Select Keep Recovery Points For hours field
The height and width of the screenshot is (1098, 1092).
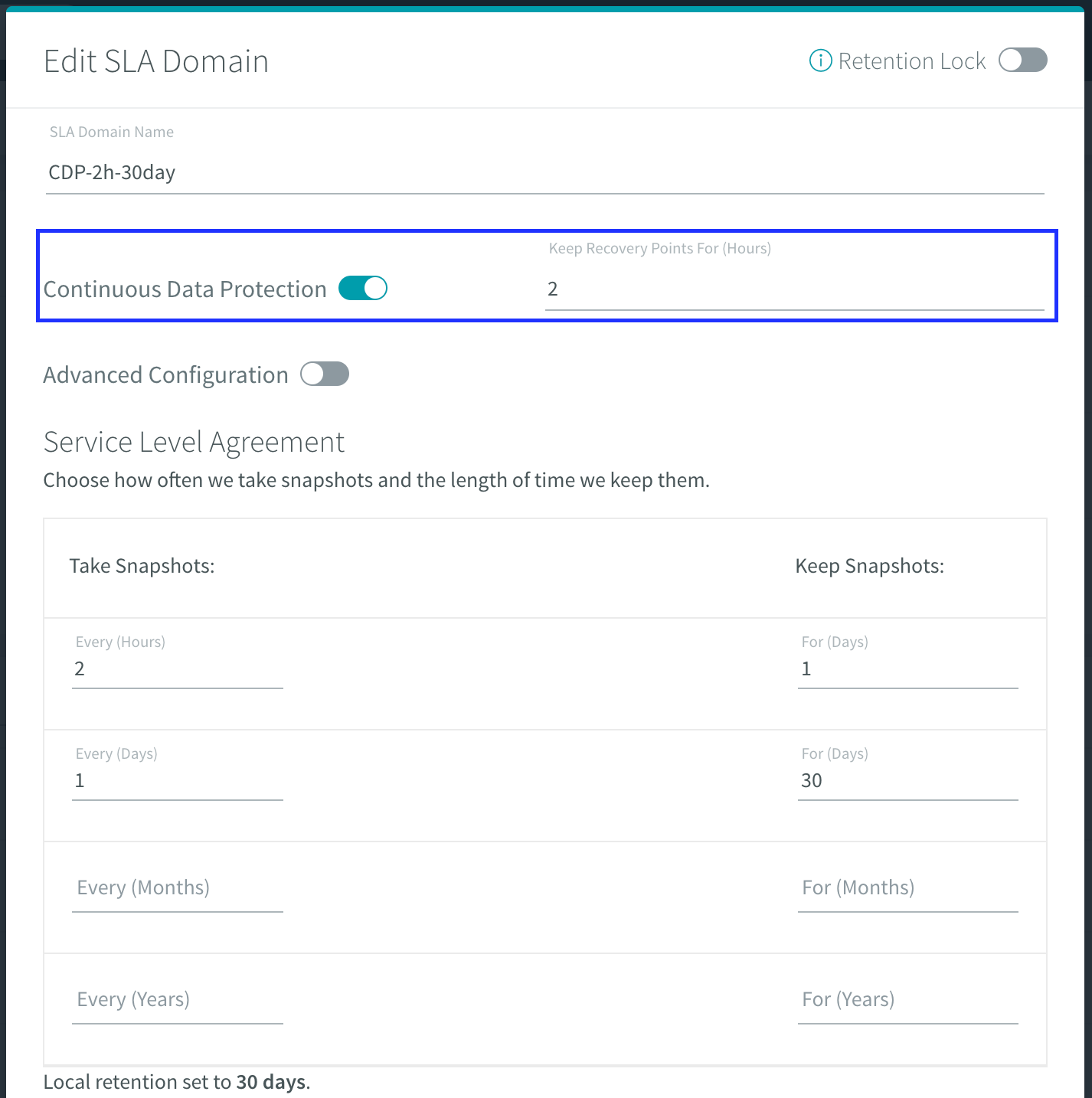(x=795, y=289)
